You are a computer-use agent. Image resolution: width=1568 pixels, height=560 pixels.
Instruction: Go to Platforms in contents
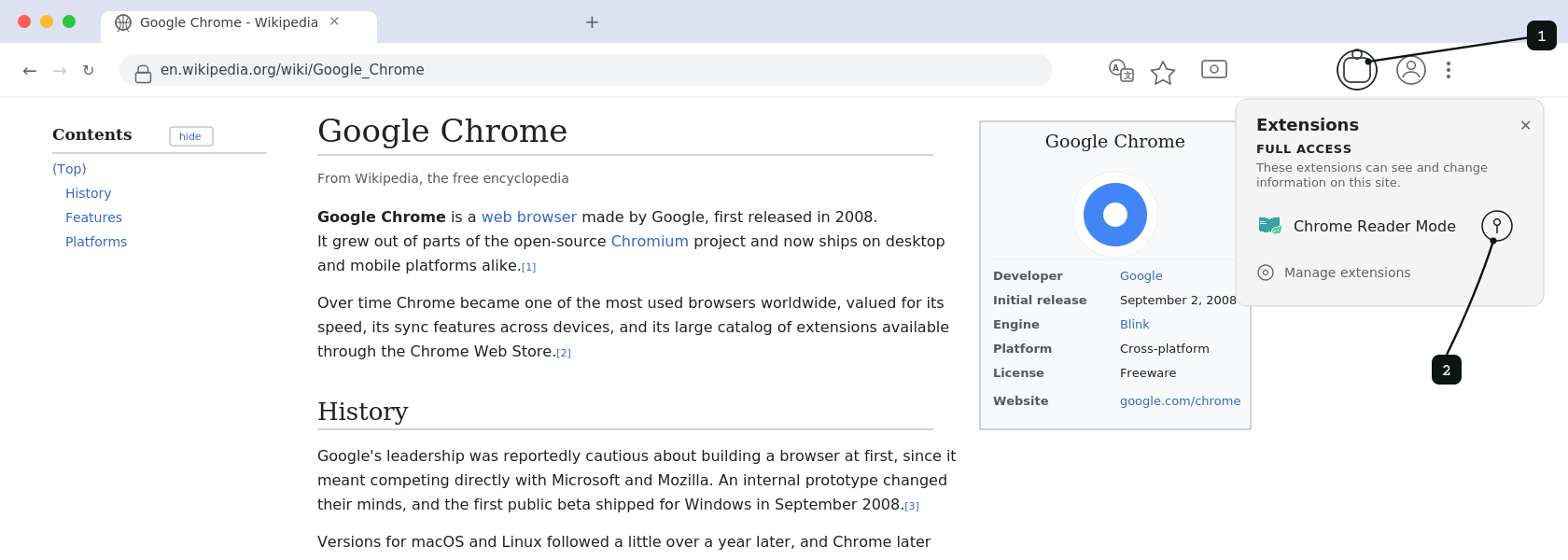pyautogui.click(x=96, y=242)
